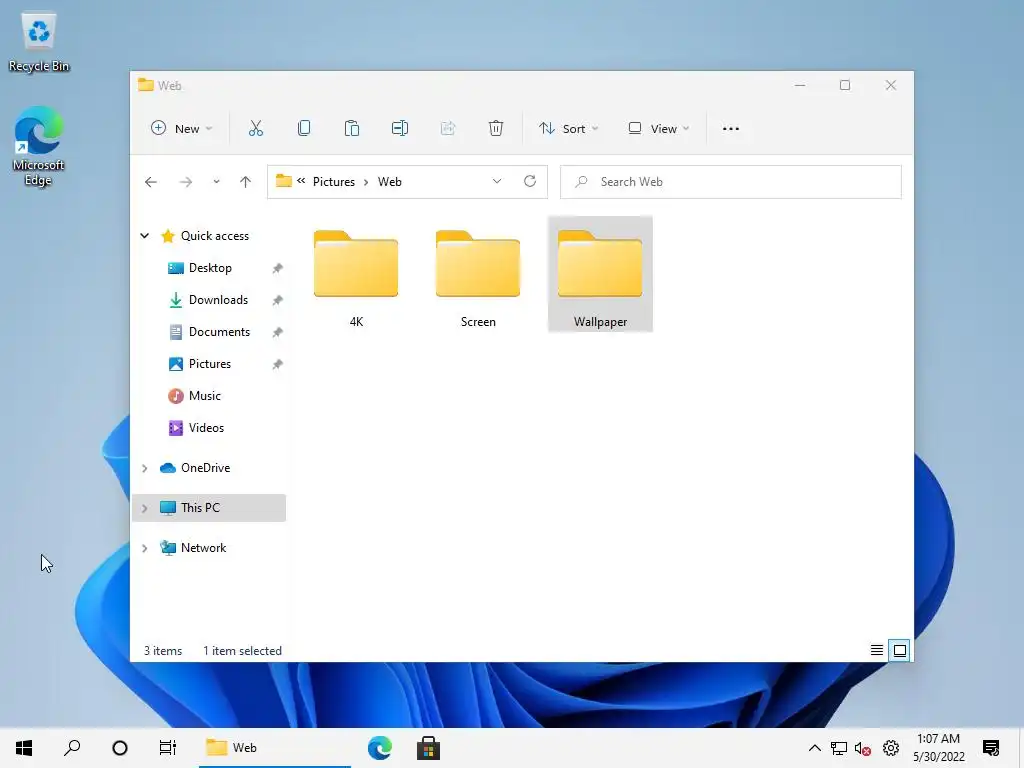
Task: Click the Web File Explorer taskbar button
Action: 274,748
